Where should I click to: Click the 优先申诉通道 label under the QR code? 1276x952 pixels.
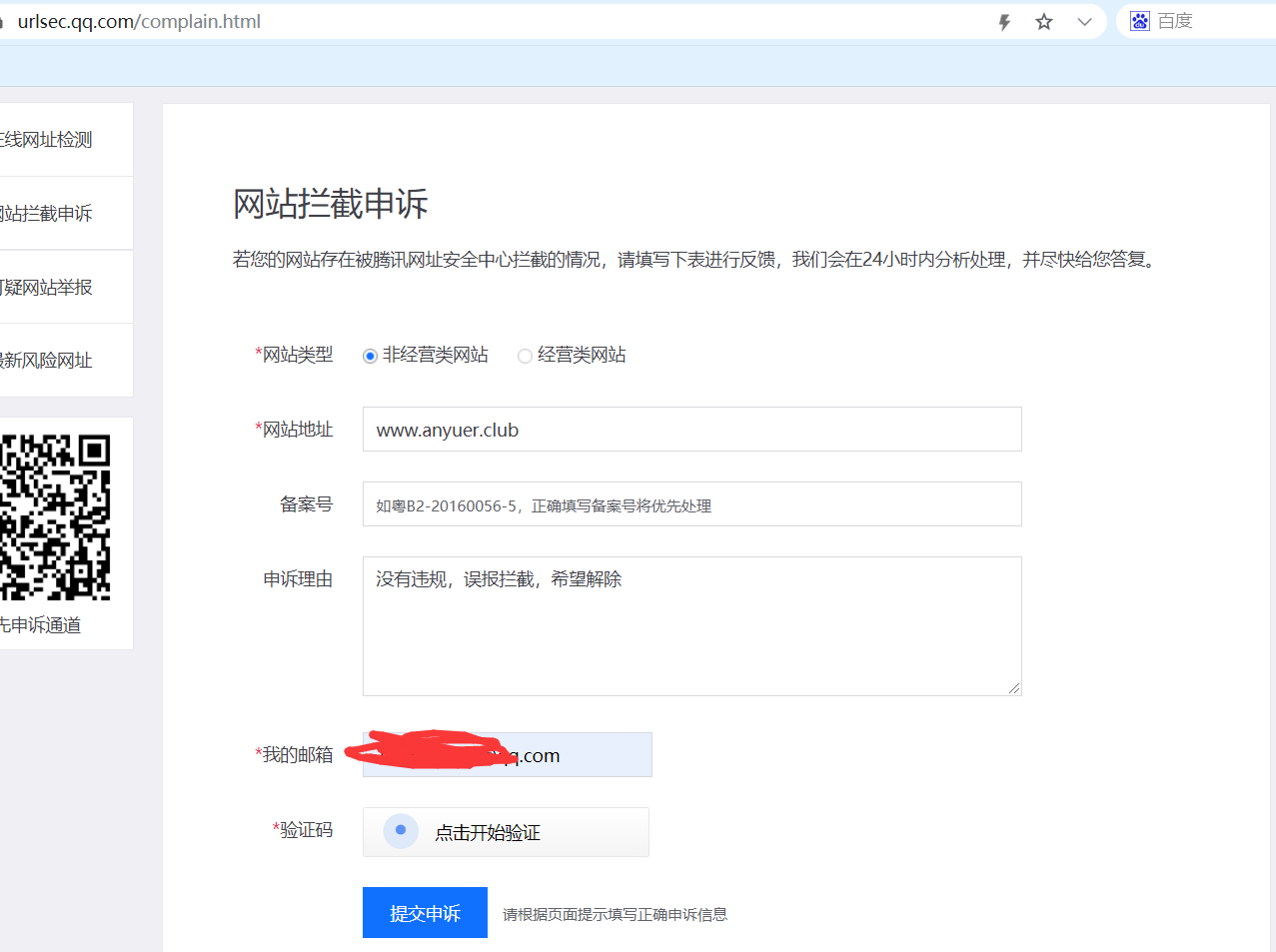(40, 625)
